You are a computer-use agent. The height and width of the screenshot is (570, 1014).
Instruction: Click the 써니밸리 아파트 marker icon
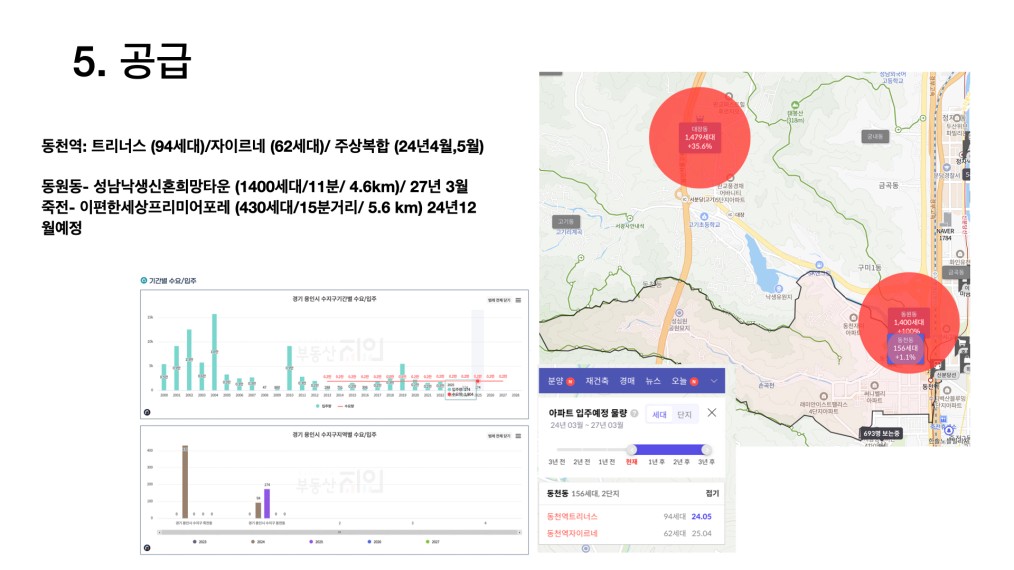pyautogui.click(x=874, y=386)
